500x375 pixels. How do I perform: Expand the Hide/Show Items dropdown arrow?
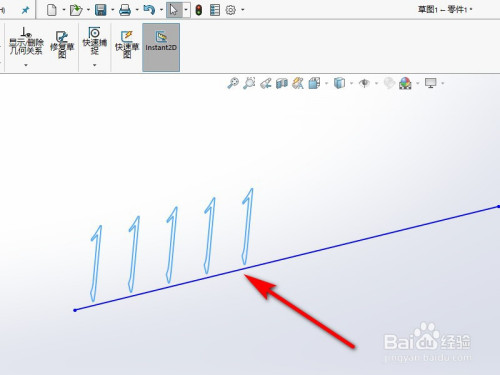376,83
